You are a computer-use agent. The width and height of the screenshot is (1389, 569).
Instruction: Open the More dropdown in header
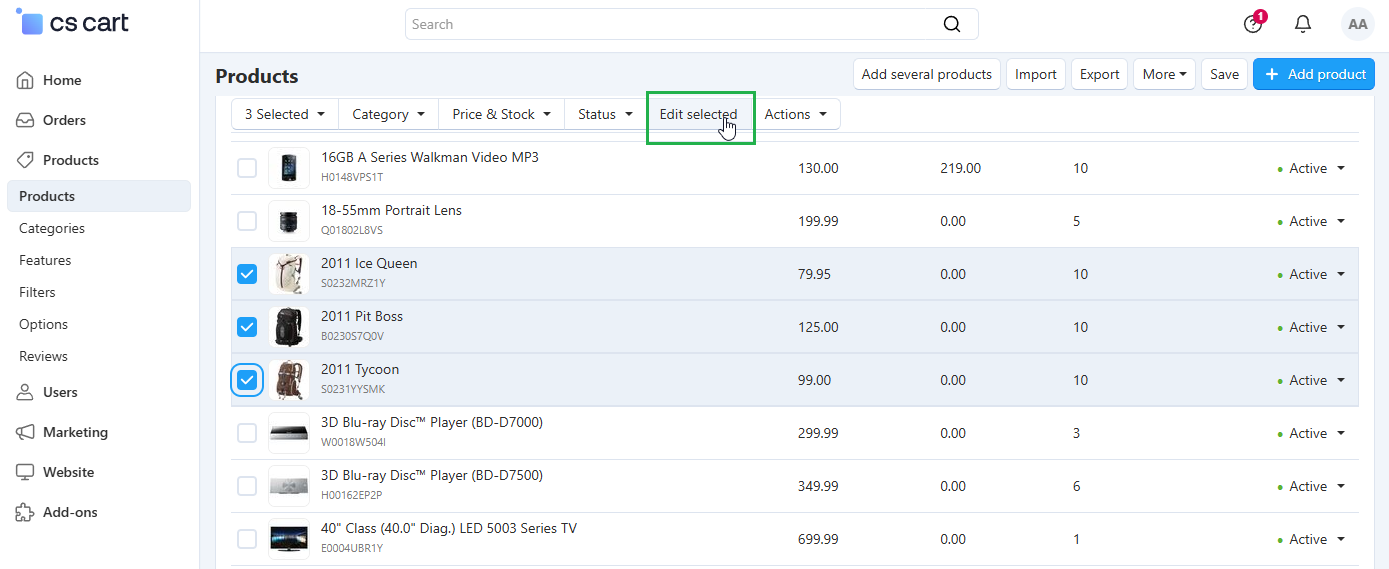click(x=1164, y=74)
